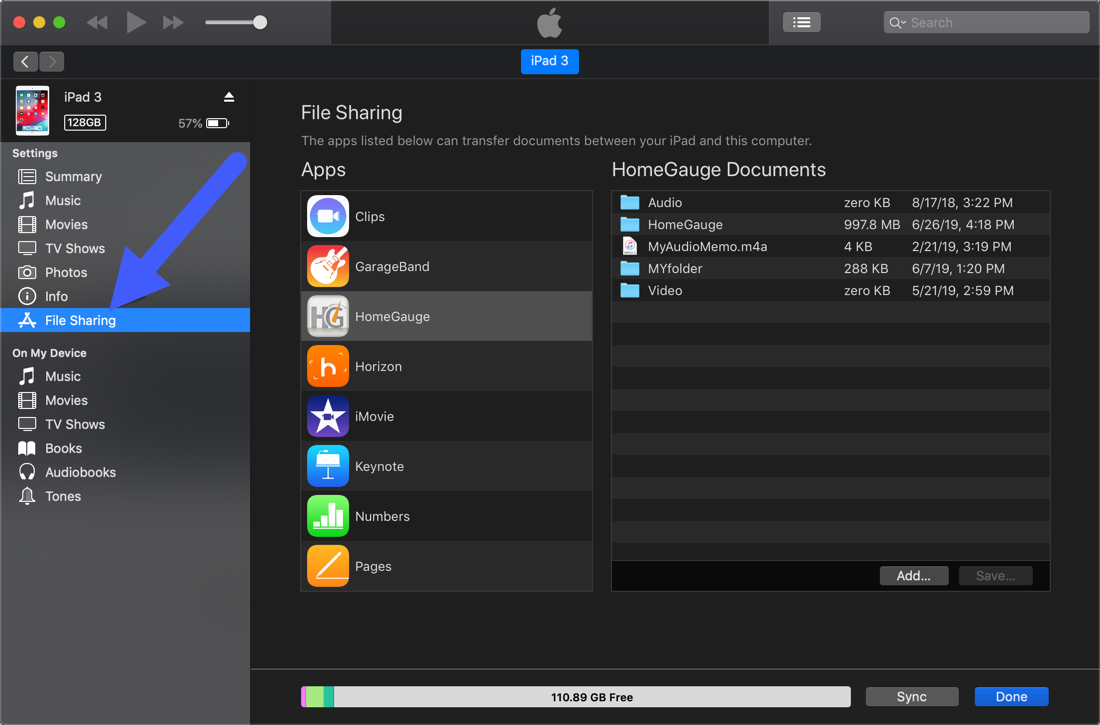1100x725 pixels.
Task: Click the 2/21/19, 3:19 PM date
Action: coord(961,246)
